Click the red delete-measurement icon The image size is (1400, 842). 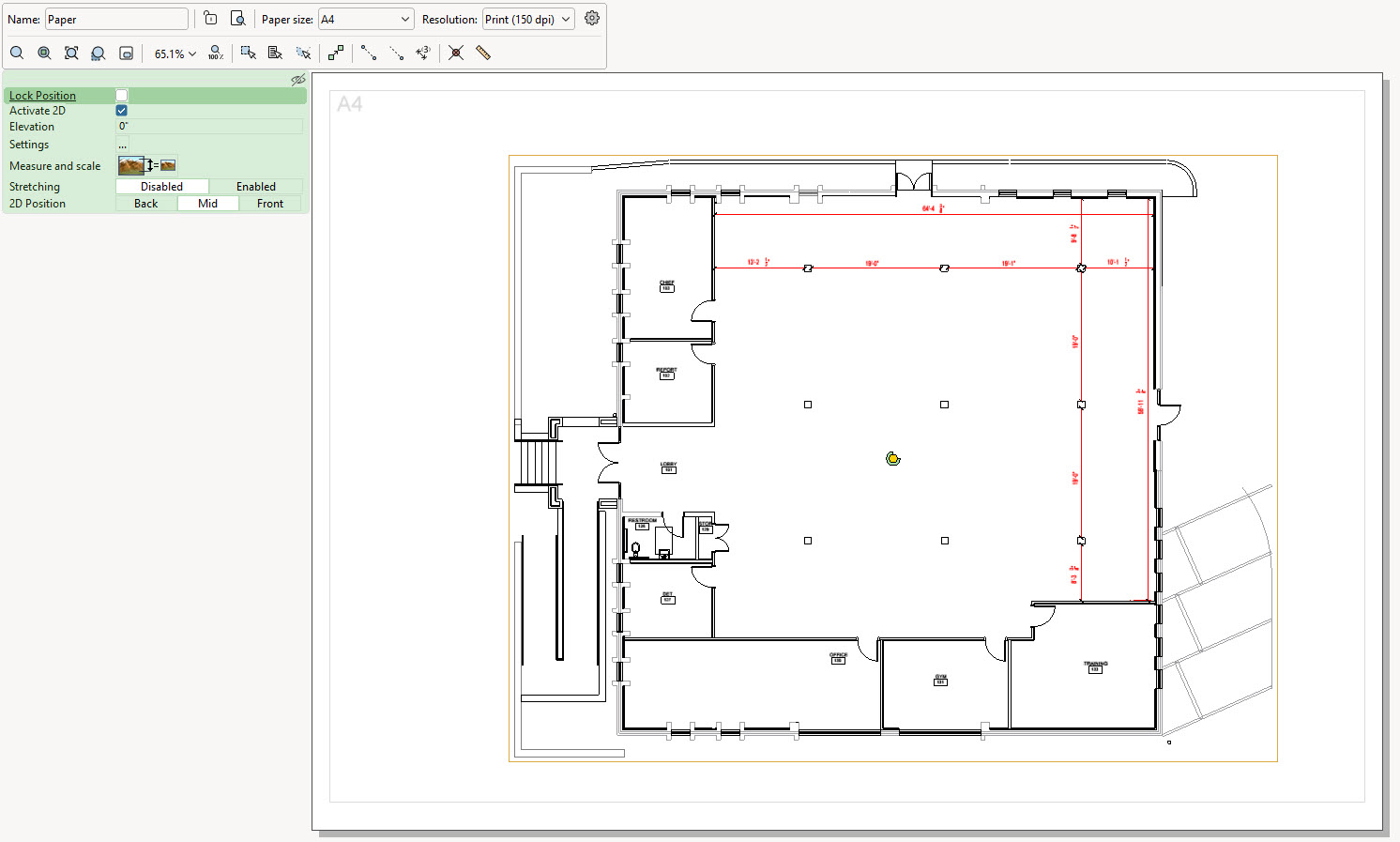point(456,53)
